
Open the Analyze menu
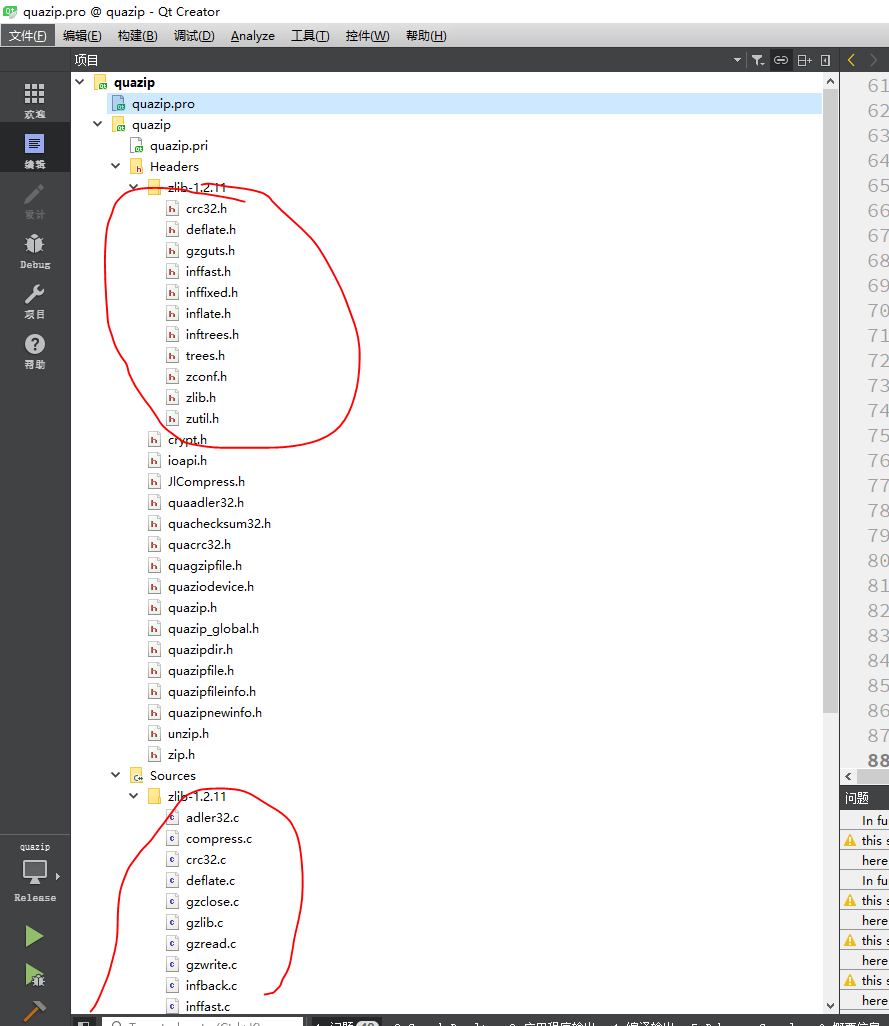253,35
